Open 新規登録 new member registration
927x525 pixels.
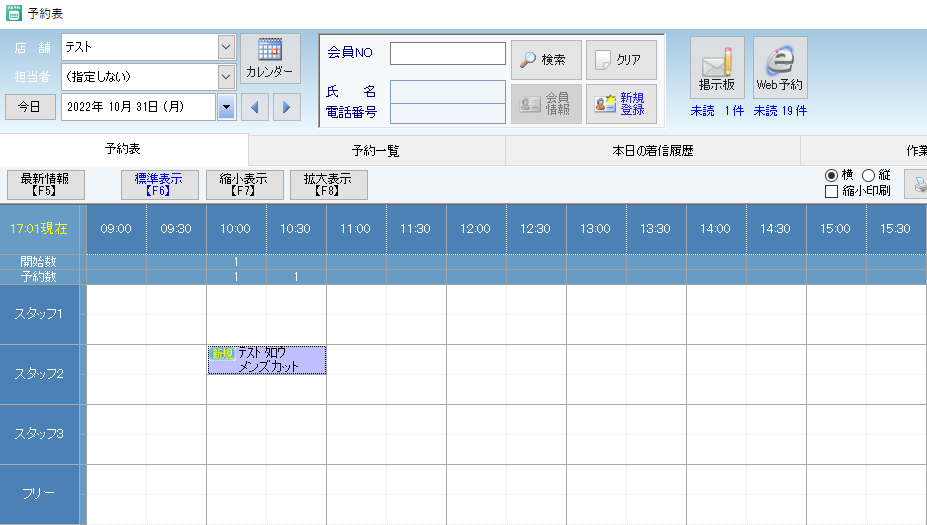coord(621,104)
